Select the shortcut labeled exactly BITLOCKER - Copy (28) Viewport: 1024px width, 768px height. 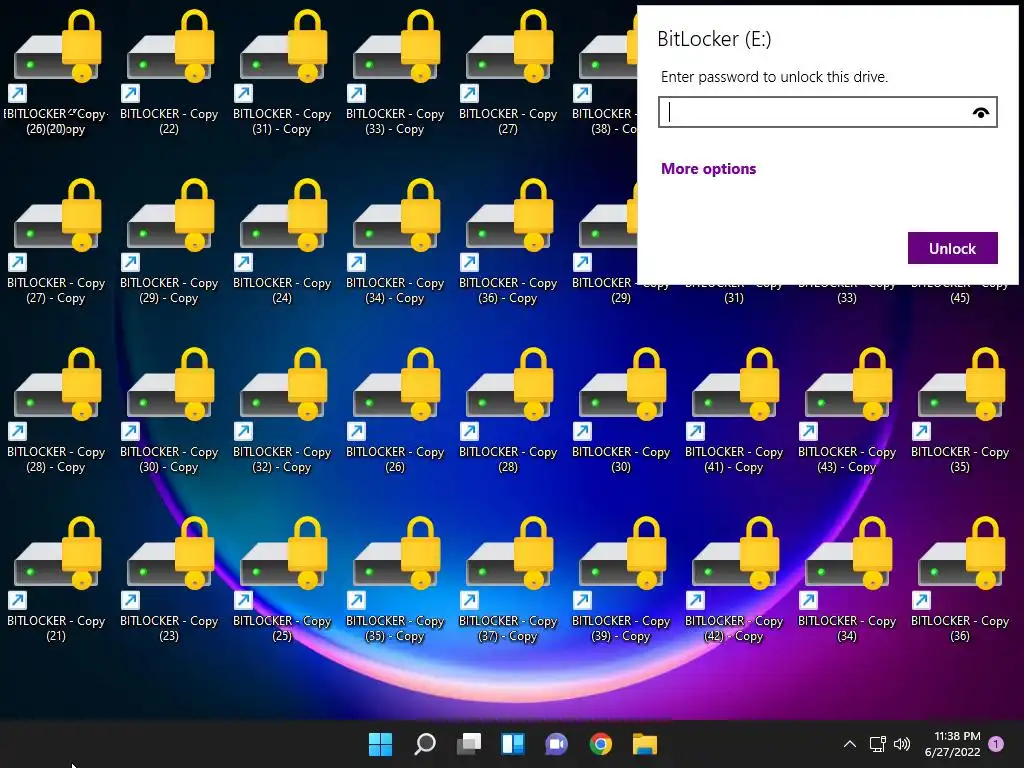(x=507, y=409)
